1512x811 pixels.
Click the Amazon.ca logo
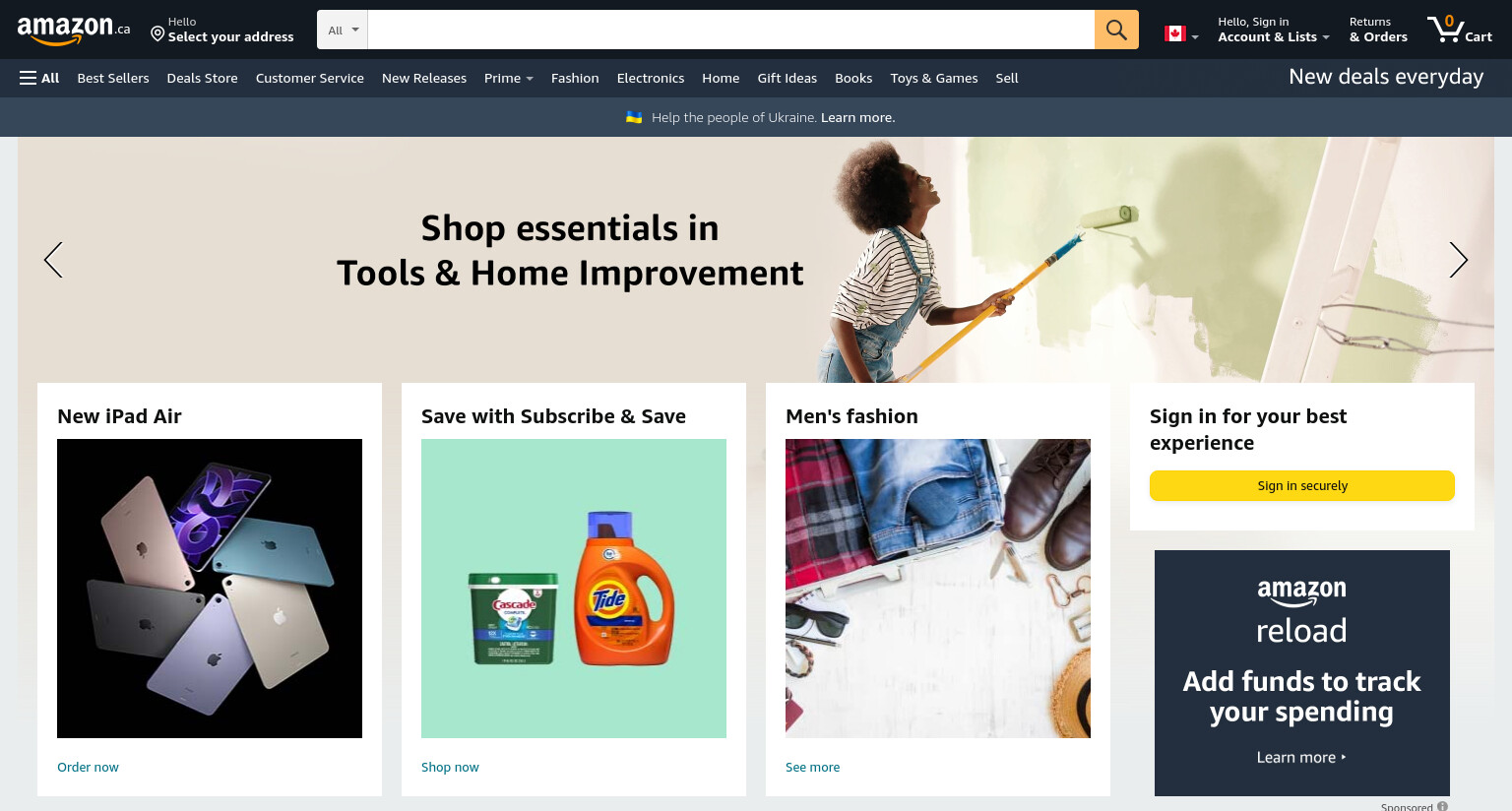point(74,31)
